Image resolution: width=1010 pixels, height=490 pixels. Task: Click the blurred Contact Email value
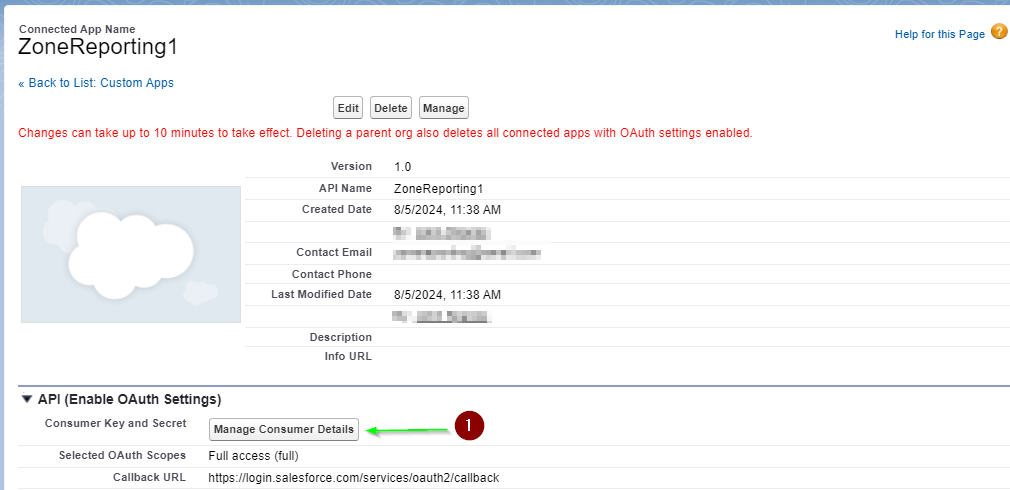(x=467, y=254)
